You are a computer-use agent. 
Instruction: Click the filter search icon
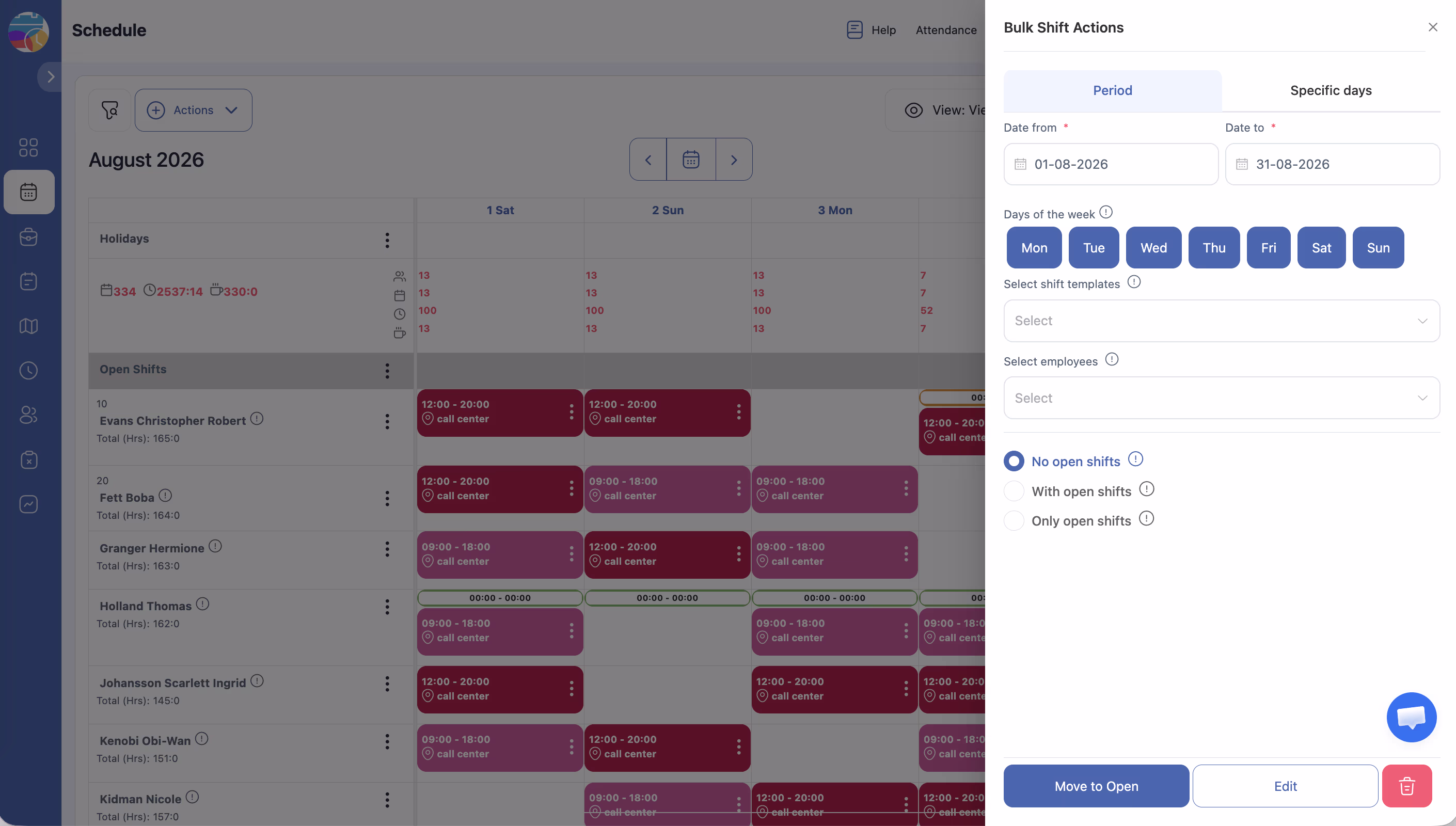(x=109, y=110)
